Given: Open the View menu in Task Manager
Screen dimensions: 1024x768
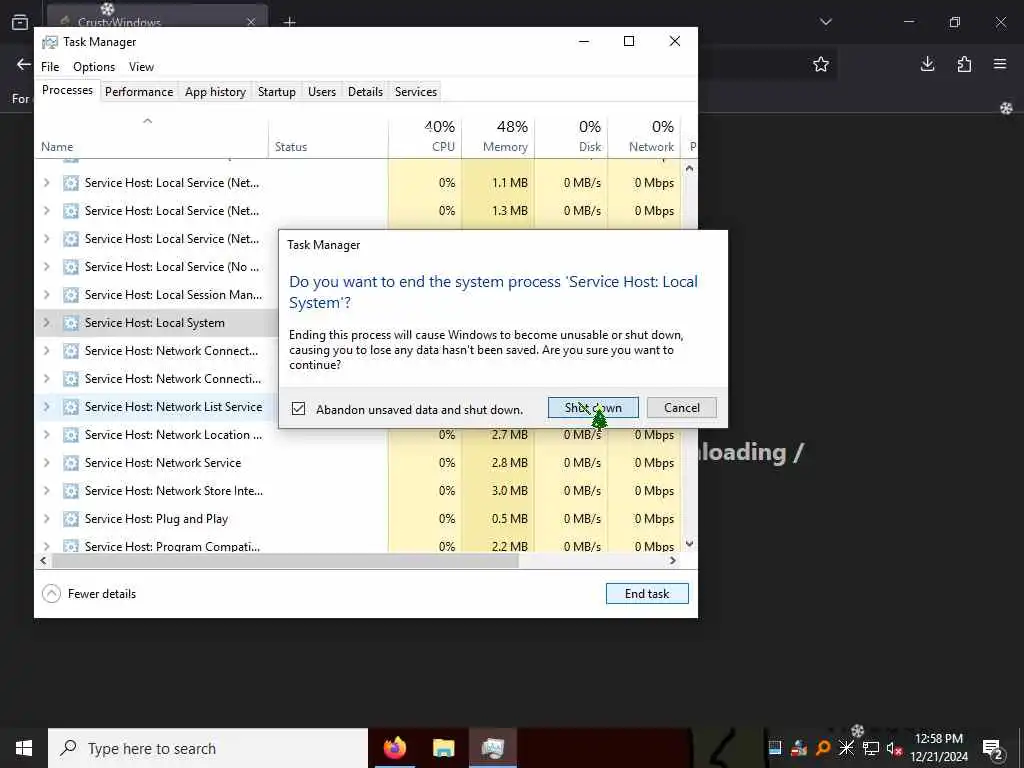Looking at the screenshot, I should point(141,67).
